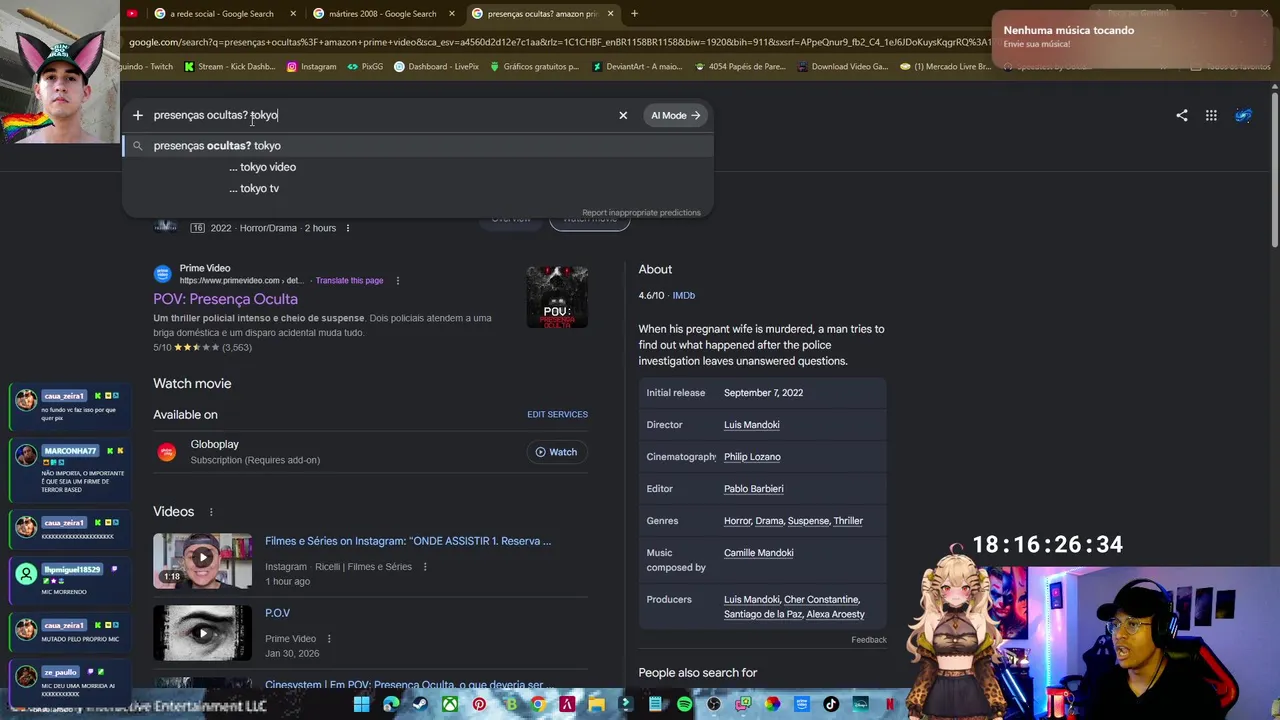Open the Videos section options menu

(x=211, y=512)
